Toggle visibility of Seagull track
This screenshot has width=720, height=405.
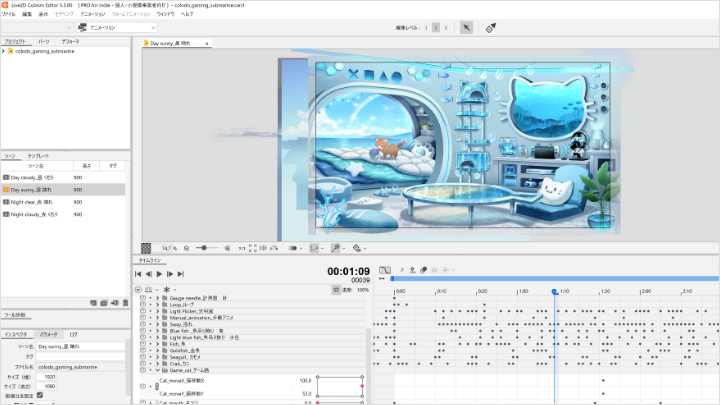coord(143,357)
